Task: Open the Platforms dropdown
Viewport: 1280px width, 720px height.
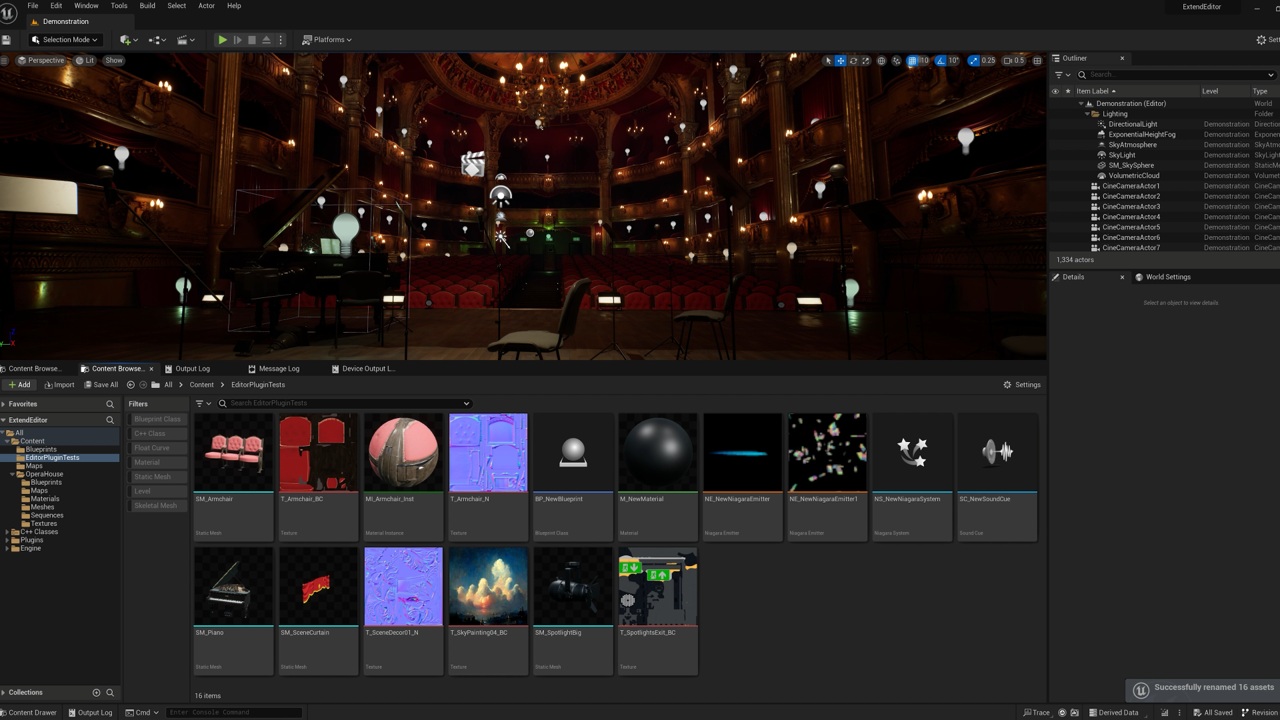Action: click(x=327, y=39)
